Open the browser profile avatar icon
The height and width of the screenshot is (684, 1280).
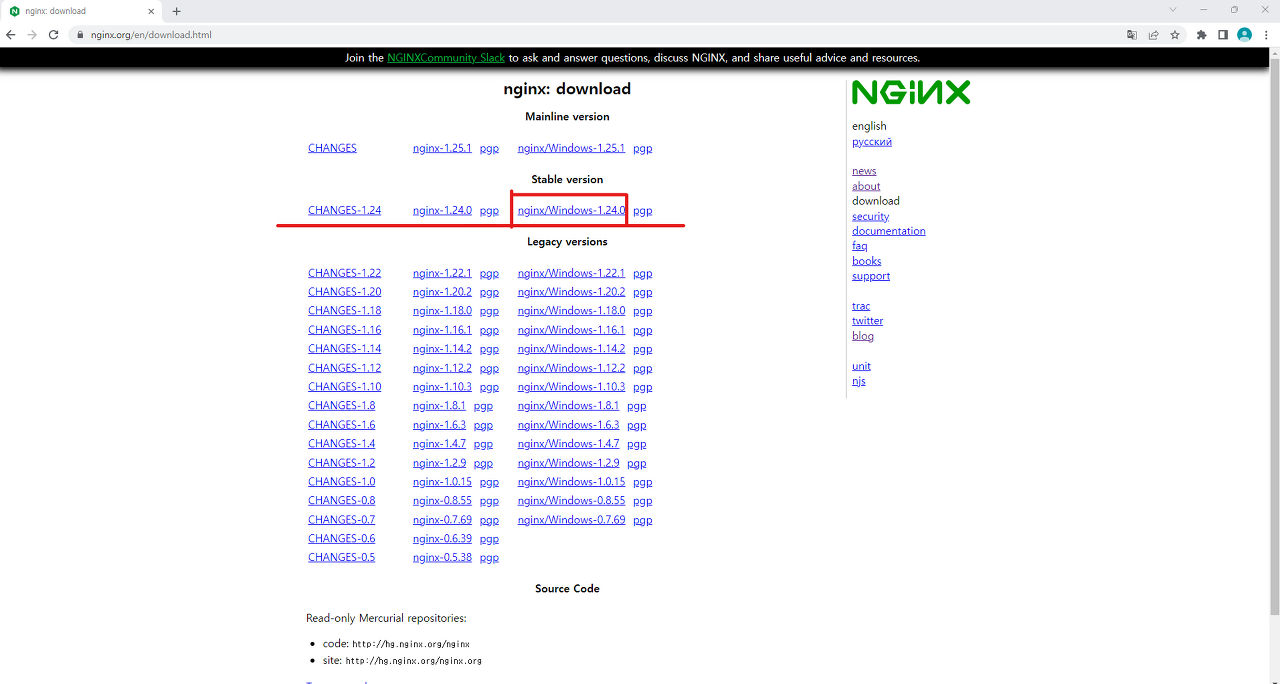[x=1243, y=33]
